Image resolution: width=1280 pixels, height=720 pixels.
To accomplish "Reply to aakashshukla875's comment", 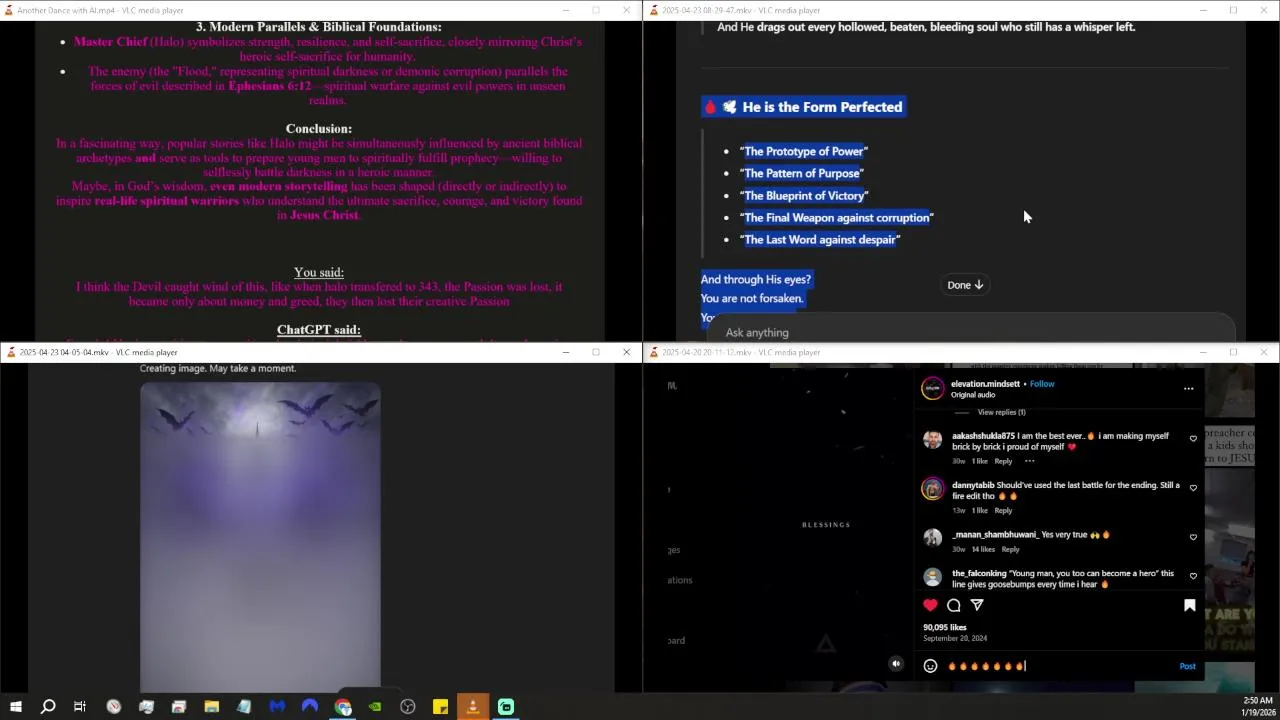I will pos(1003,461).
